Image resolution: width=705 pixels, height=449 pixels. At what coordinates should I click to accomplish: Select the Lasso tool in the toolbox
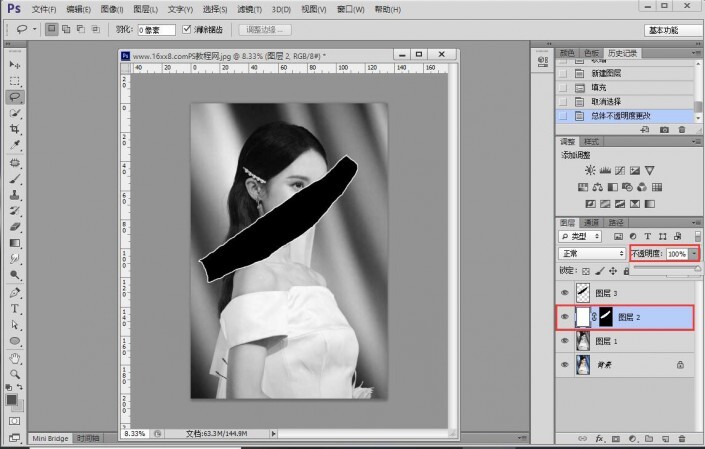[15, 97]
